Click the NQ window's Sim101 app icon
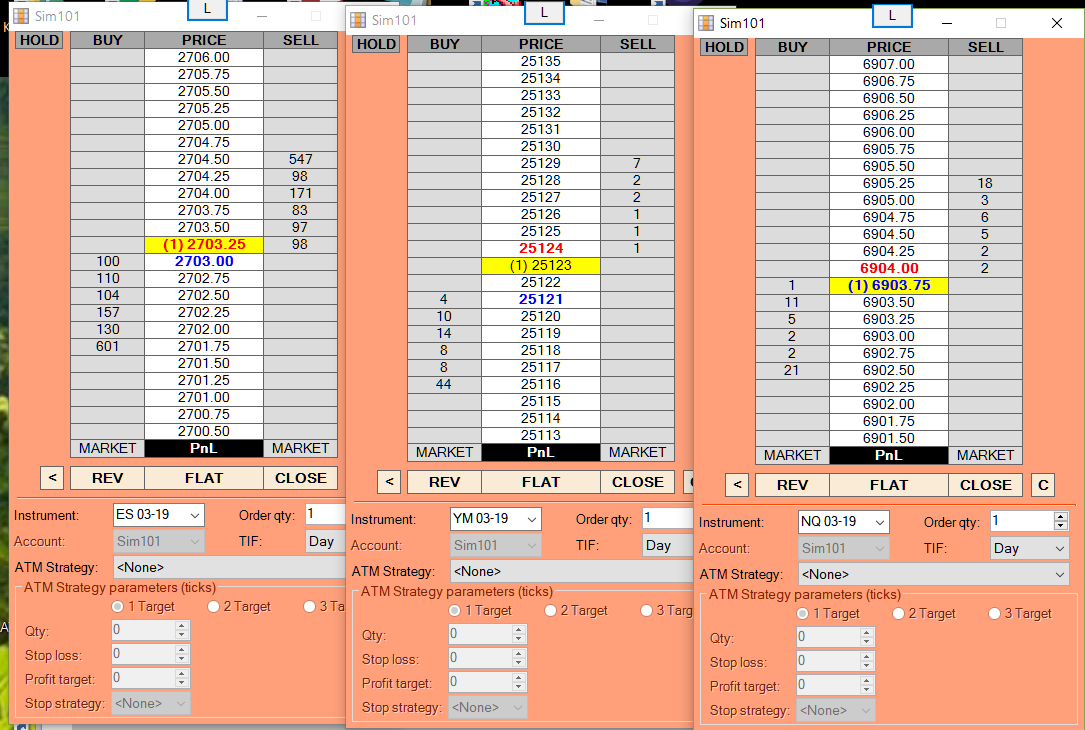Viewport: 1085px width, 730px height. point(706,22)
